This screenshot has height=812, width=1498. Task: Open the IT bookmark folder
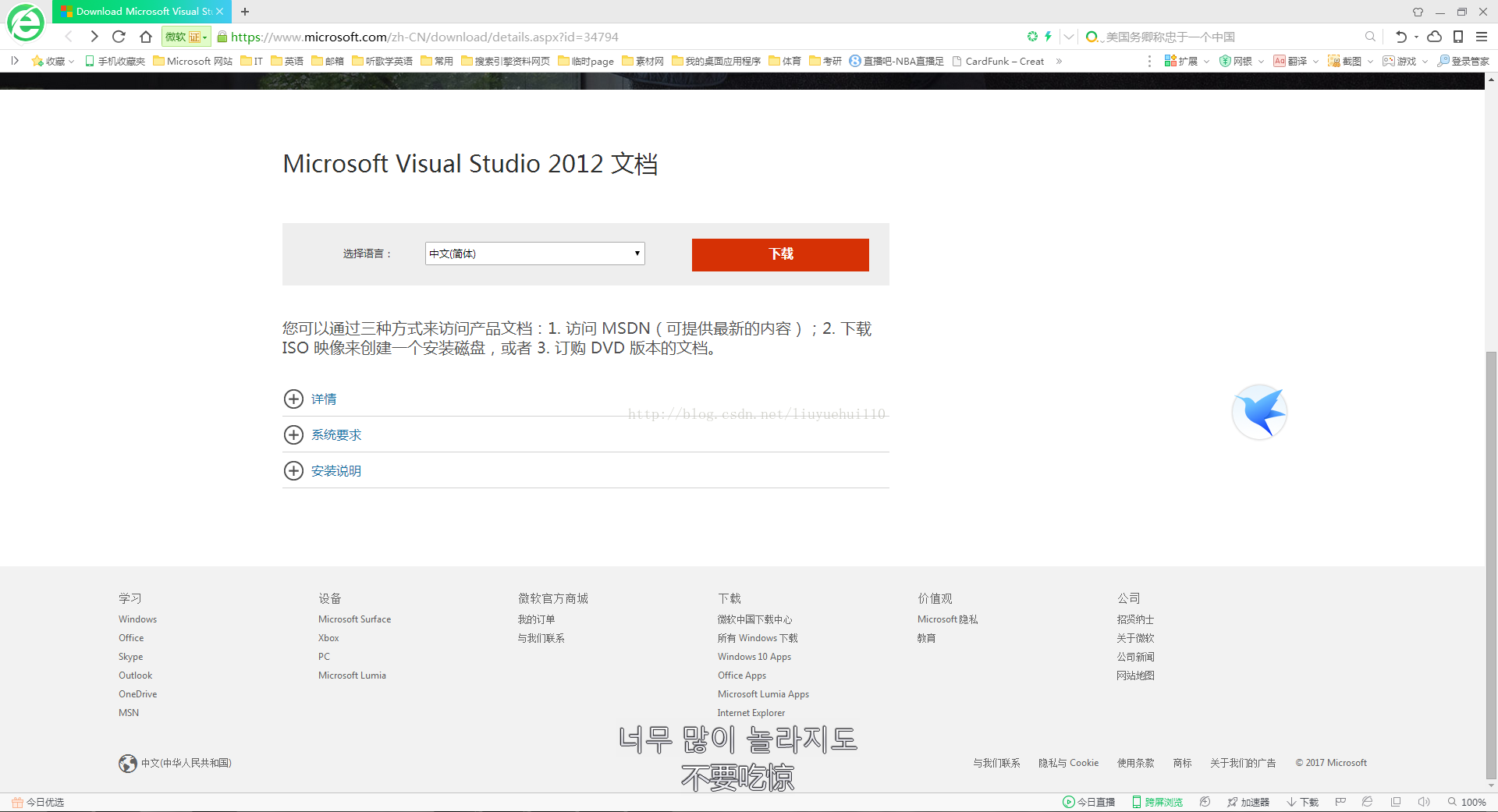point(251,61)
